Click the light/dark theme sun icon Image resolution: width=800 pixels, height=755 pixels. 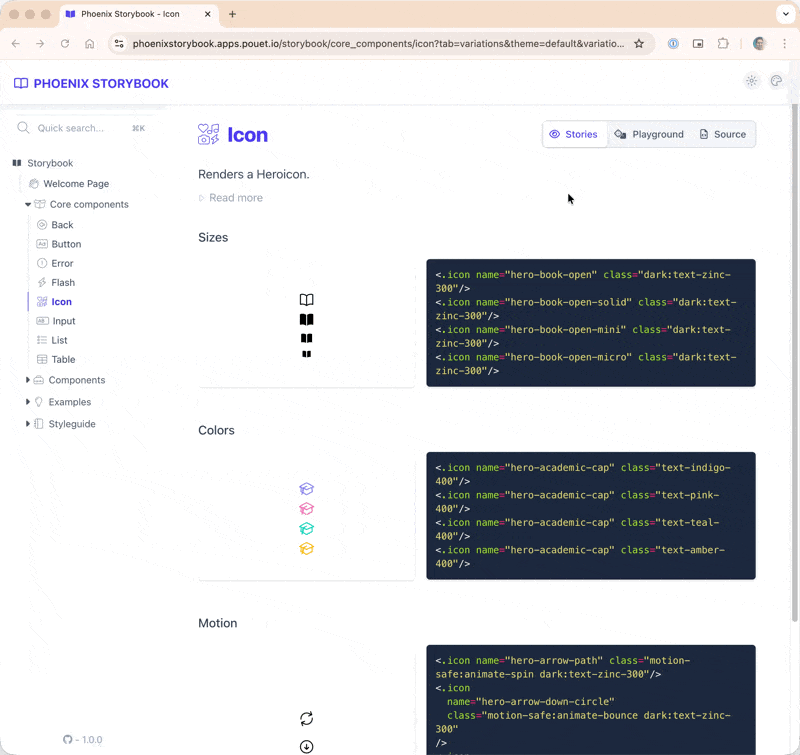click(751, 81)
